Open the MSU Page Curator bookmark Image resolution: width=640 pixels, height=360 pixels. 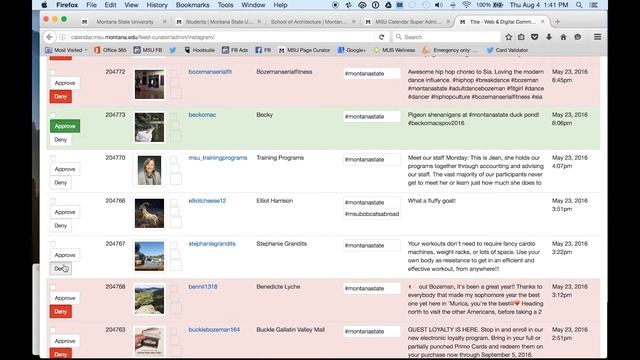[304, 50]
